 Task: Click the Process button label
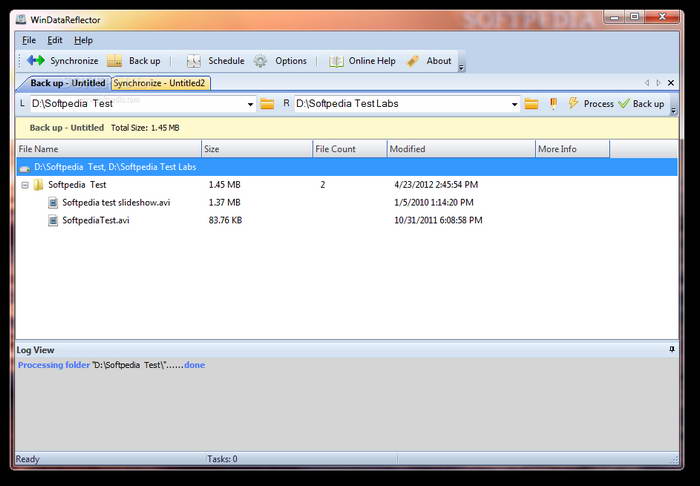pos(599,104)
